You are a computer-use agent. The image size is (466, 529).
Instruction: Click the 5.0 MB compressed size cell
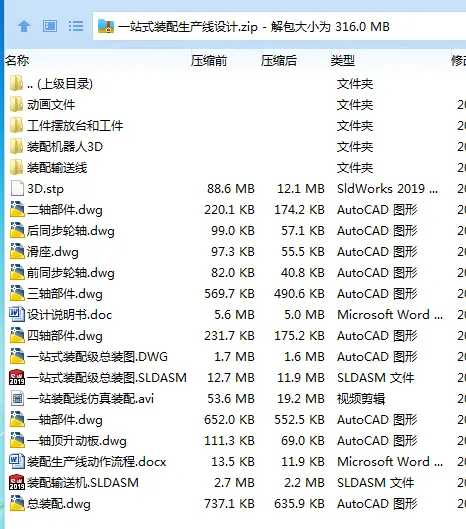(x=304, y=315)
